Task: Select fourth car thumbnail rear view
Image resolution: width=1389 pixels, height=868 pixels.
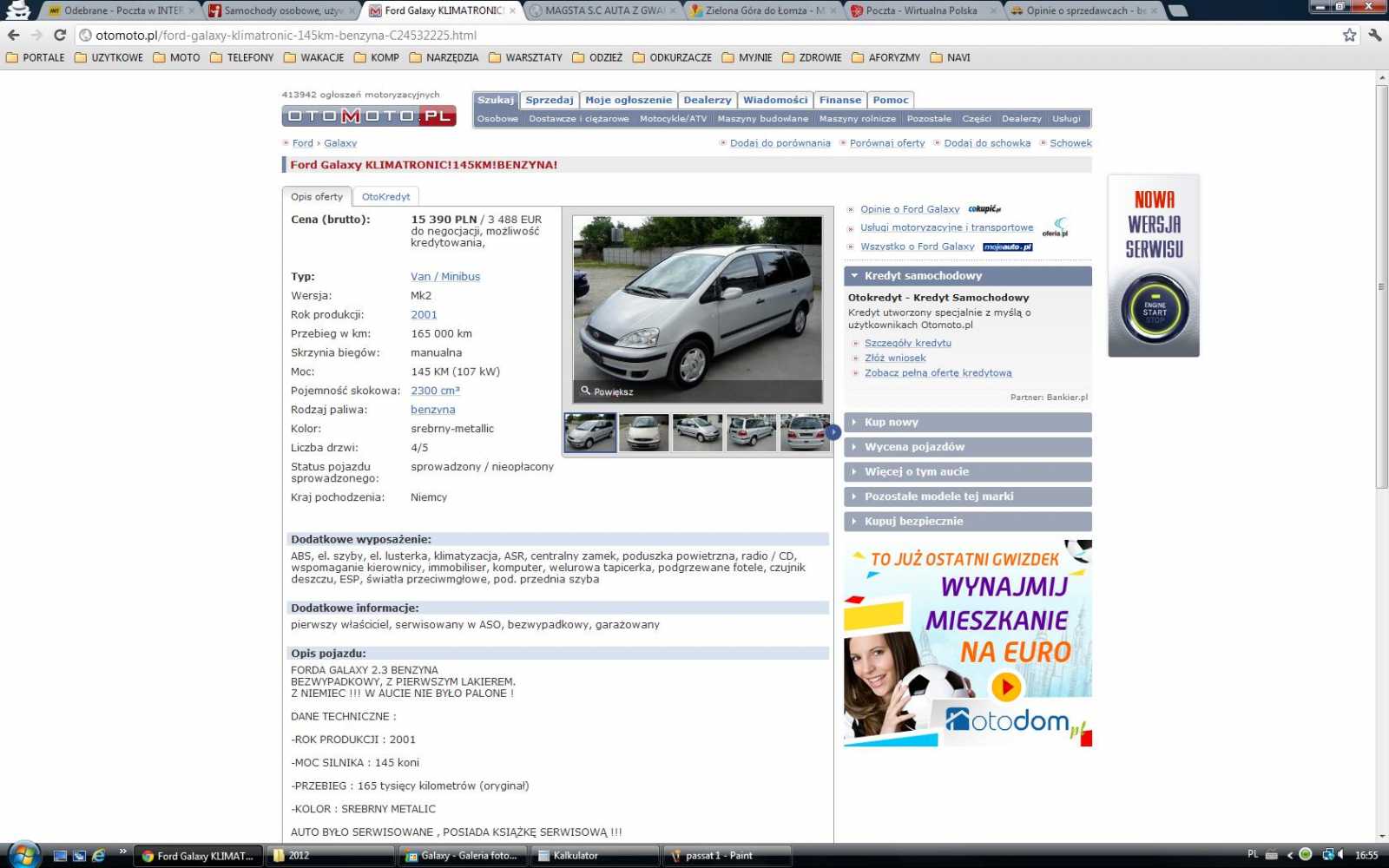Action: point(751,432)
